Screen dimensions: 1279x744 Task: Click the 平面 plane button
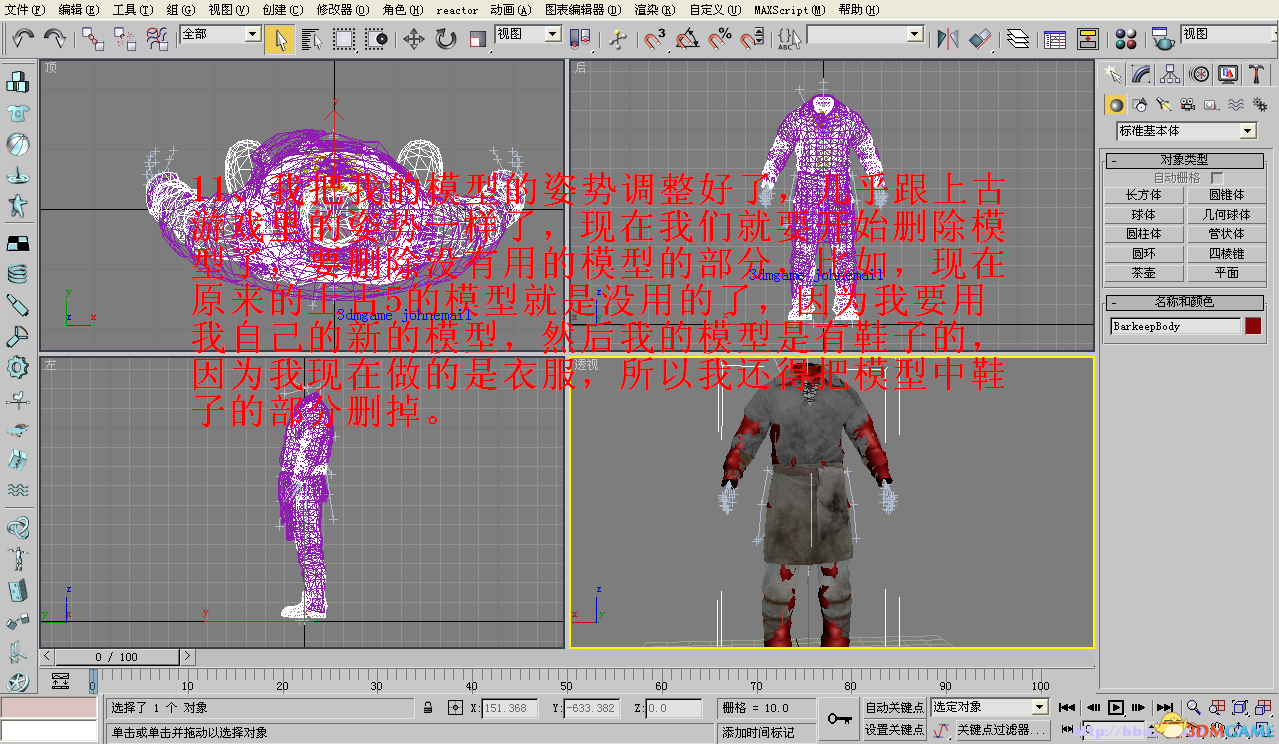(x=1226, y=273)
